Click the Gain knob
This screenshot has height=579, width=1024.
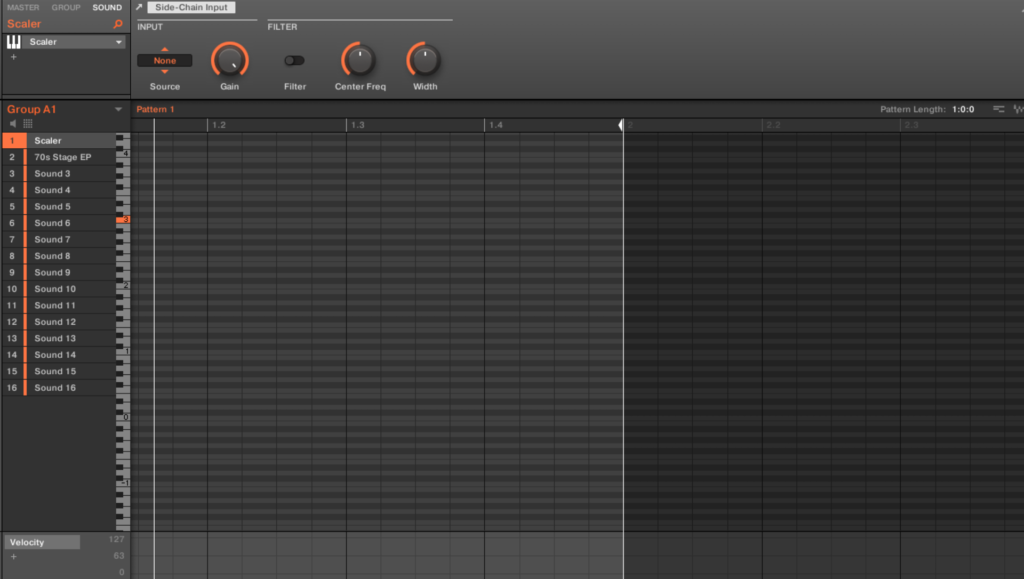229,61
